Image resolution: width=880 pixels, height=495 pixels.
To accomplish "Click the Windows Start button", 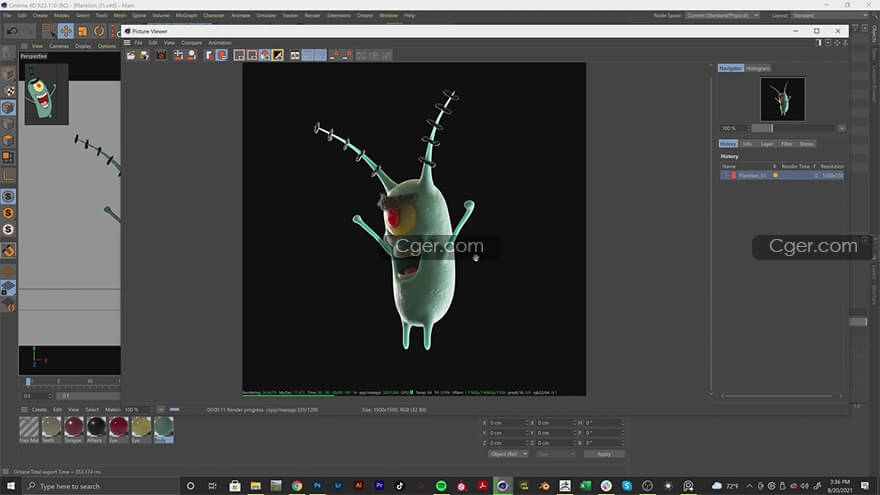I will 11,486.
